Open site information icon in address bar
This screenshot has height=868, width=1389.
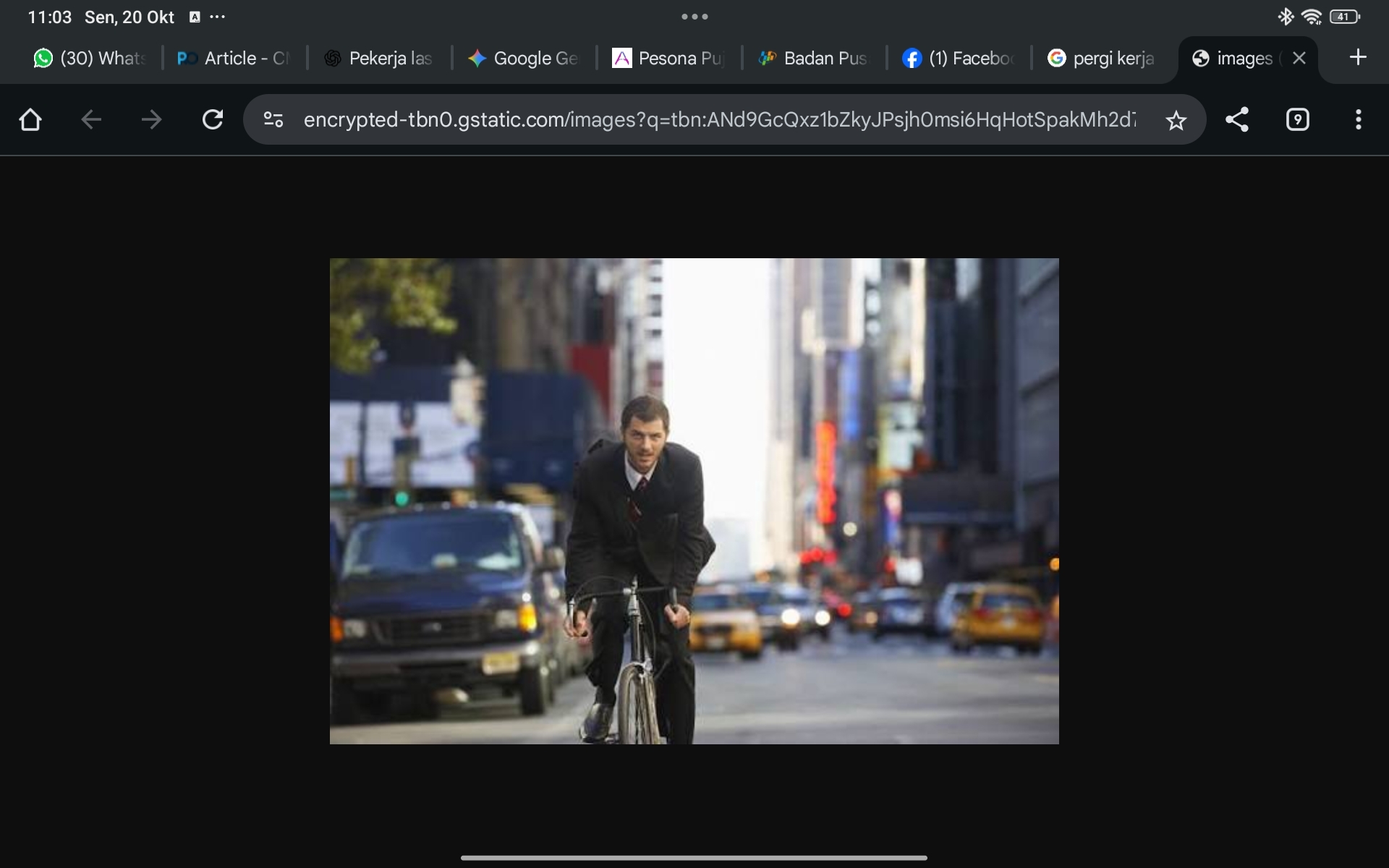[x=273, y=119]
